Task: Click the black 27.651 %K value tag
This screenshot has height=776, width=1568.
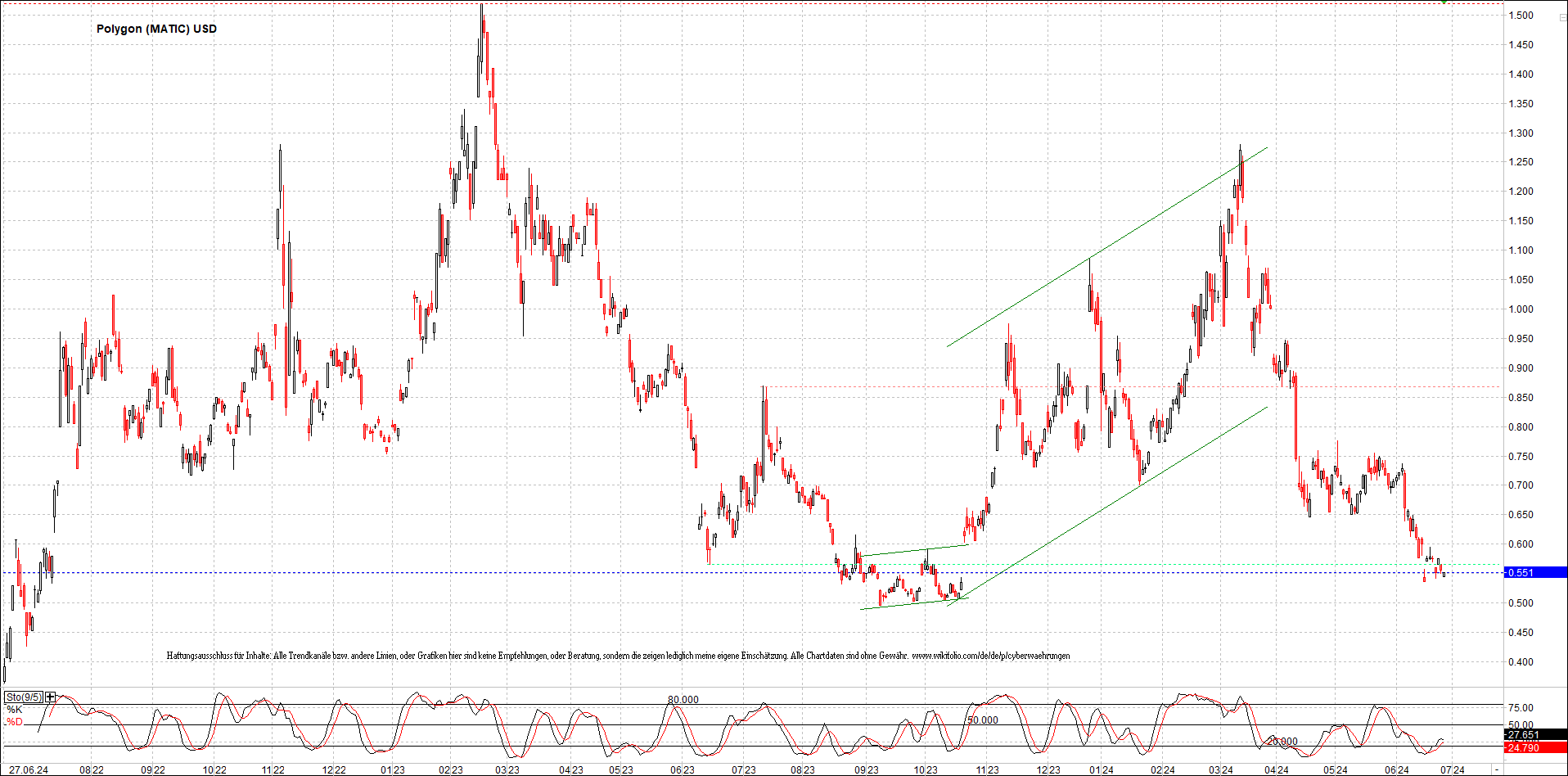Action: (x=1536, y=735)
